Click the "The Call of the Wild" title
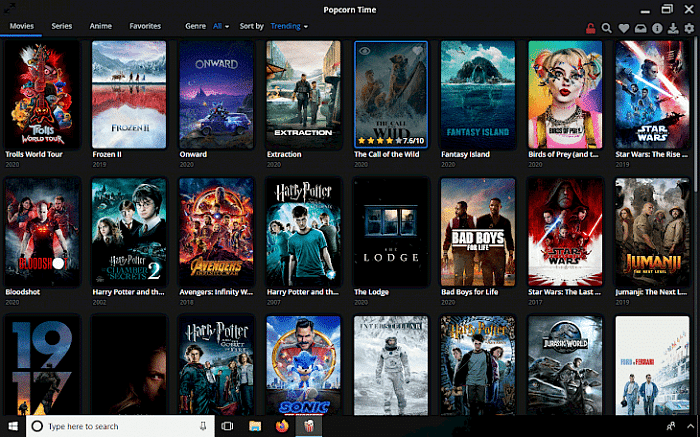700x437 pixels. (x=387, y=154)
